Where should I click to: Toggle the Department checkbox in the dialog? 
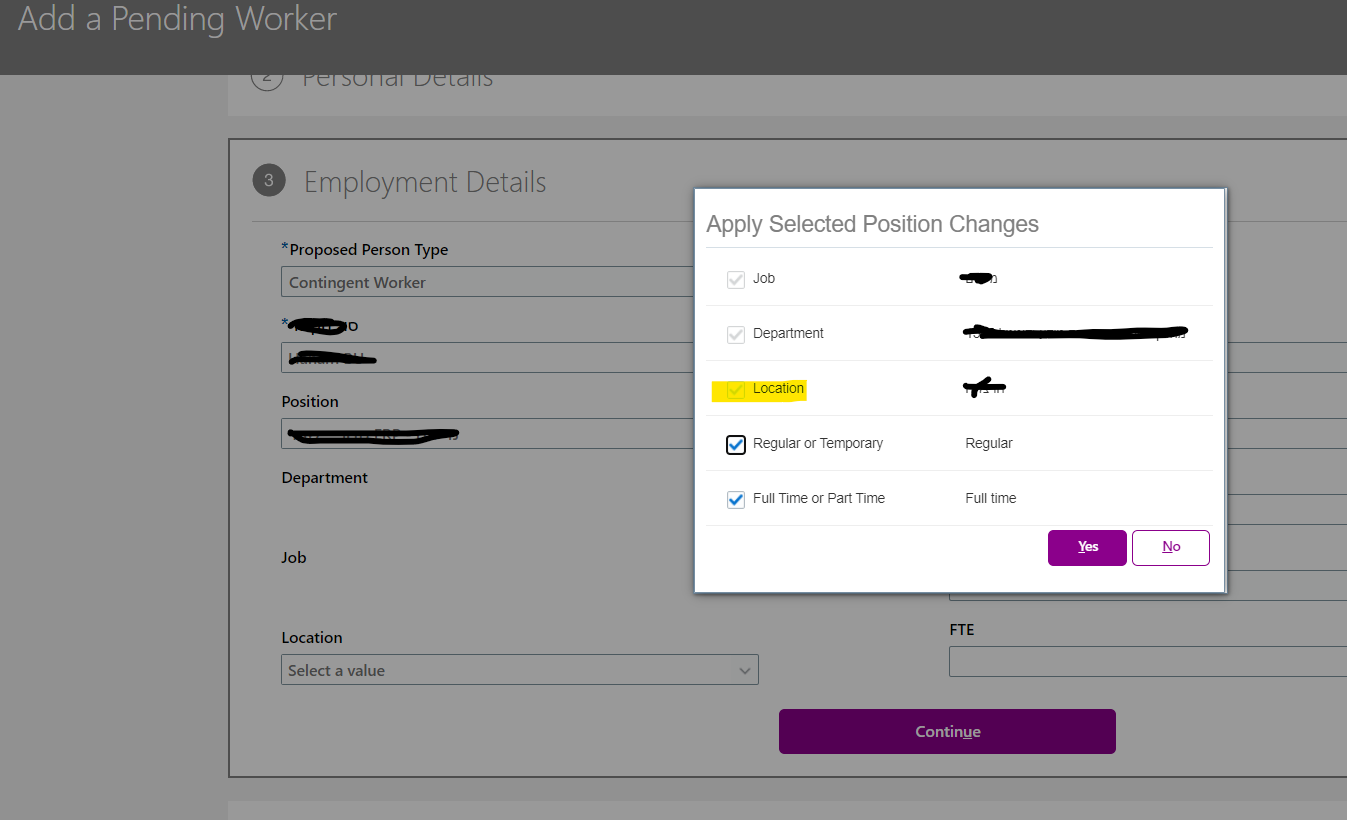[x=736, y=334]
